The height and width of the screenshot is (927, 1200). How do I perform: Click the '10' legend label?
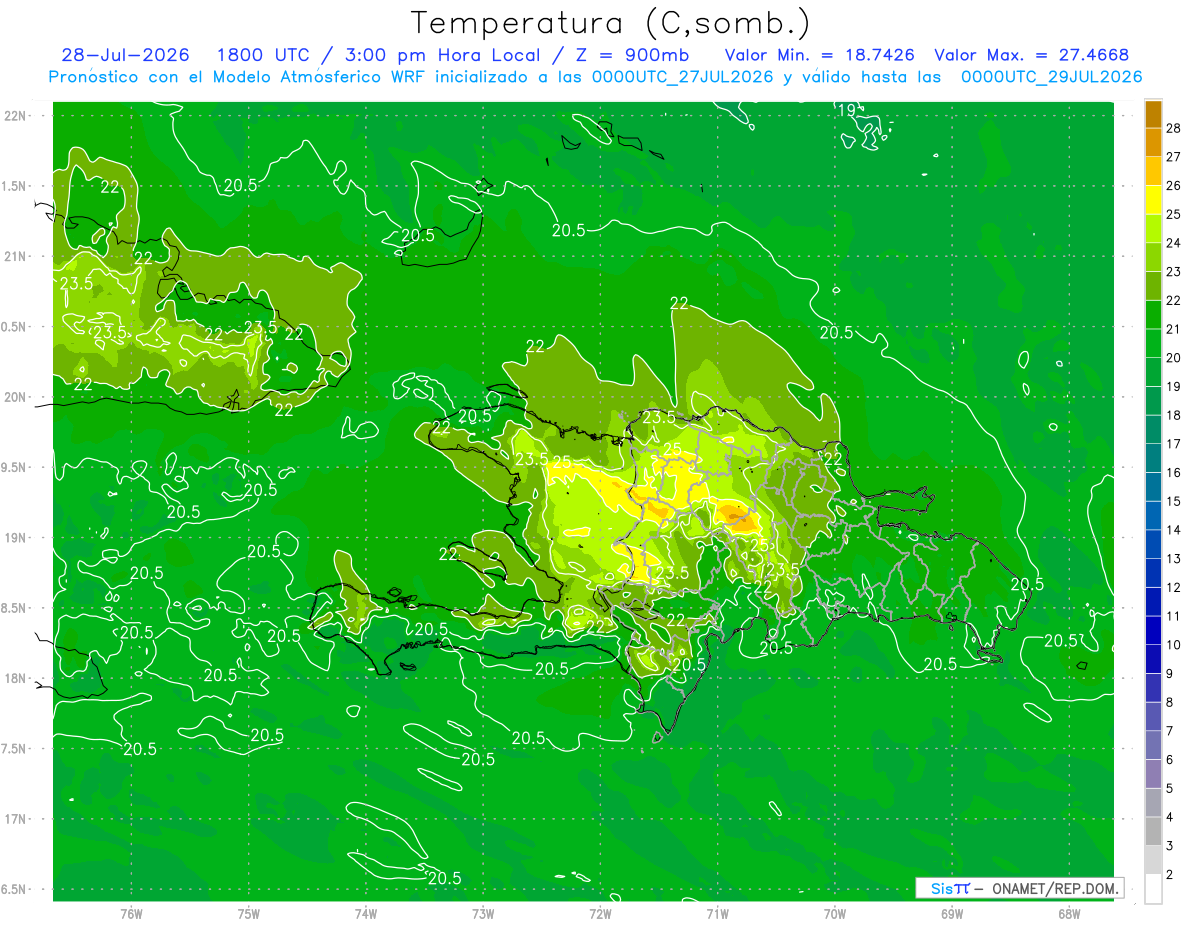click(1173, 644)
